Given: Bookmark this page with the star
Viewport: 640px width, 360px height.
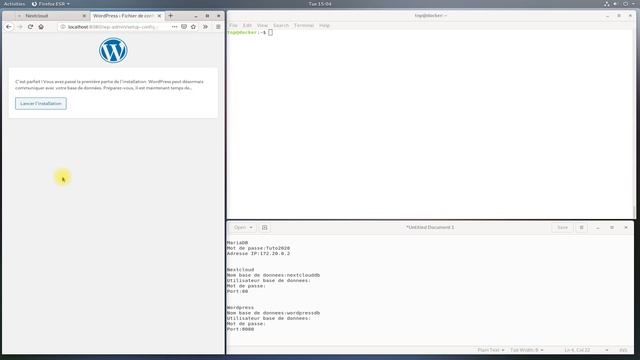Looking at the screenshot, I should 193,27.
